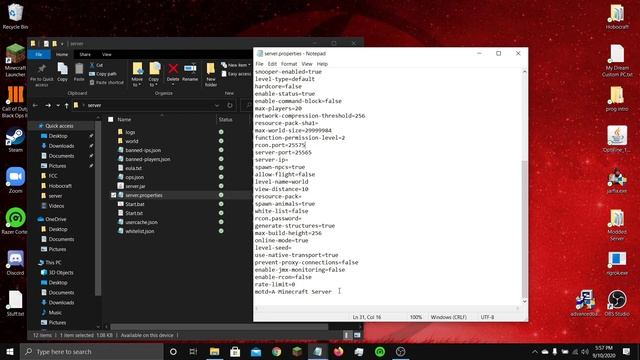Open the Recycle Bin desktop icon
Screen dimensions: 640x360
[x=15, y=16]
